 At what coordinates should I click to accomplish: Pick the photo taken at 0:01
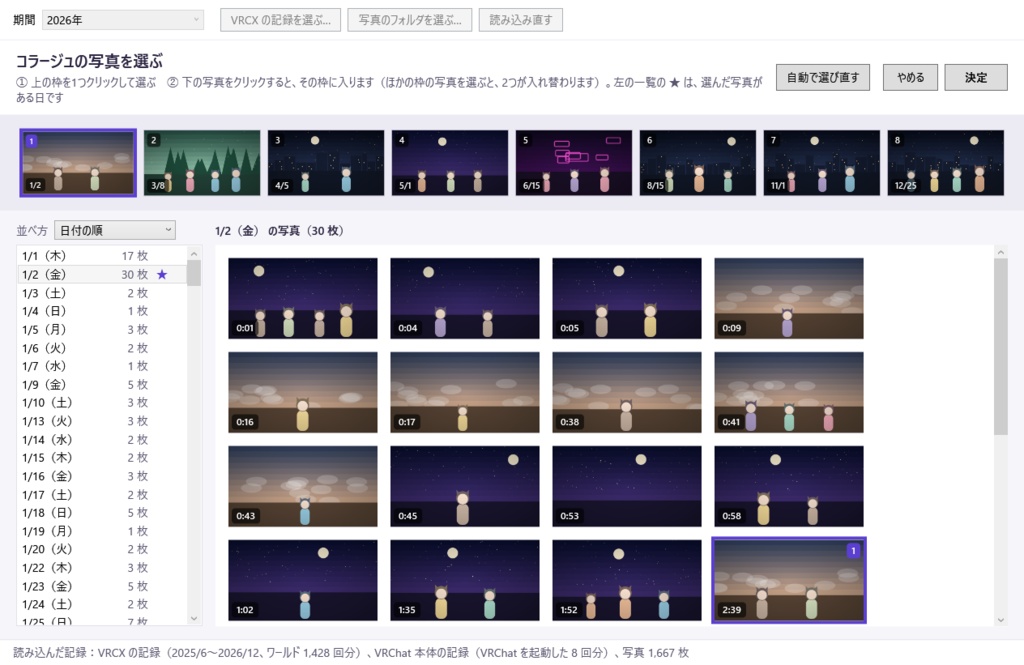[x=303, y=299]
